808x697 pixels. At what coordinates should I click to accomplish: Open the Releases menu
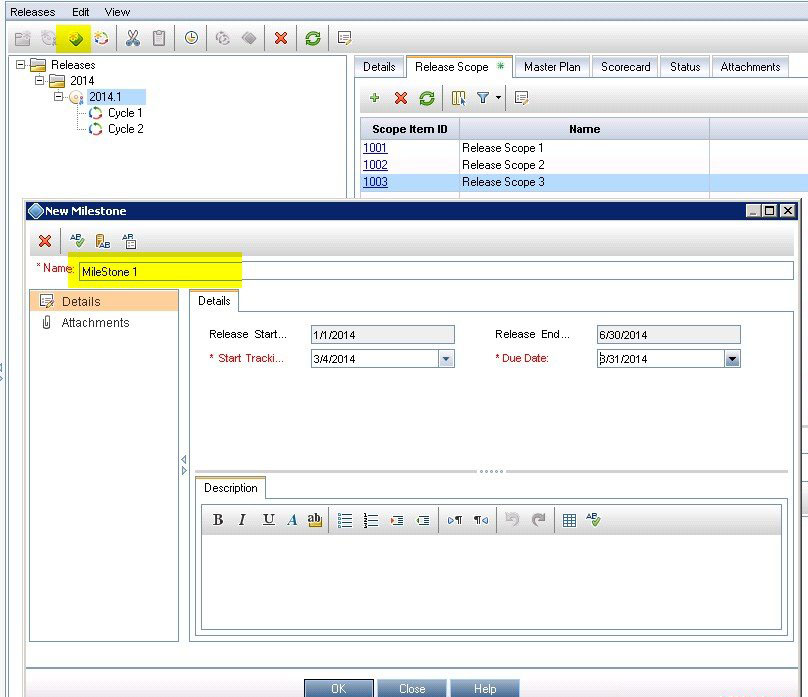32,12
